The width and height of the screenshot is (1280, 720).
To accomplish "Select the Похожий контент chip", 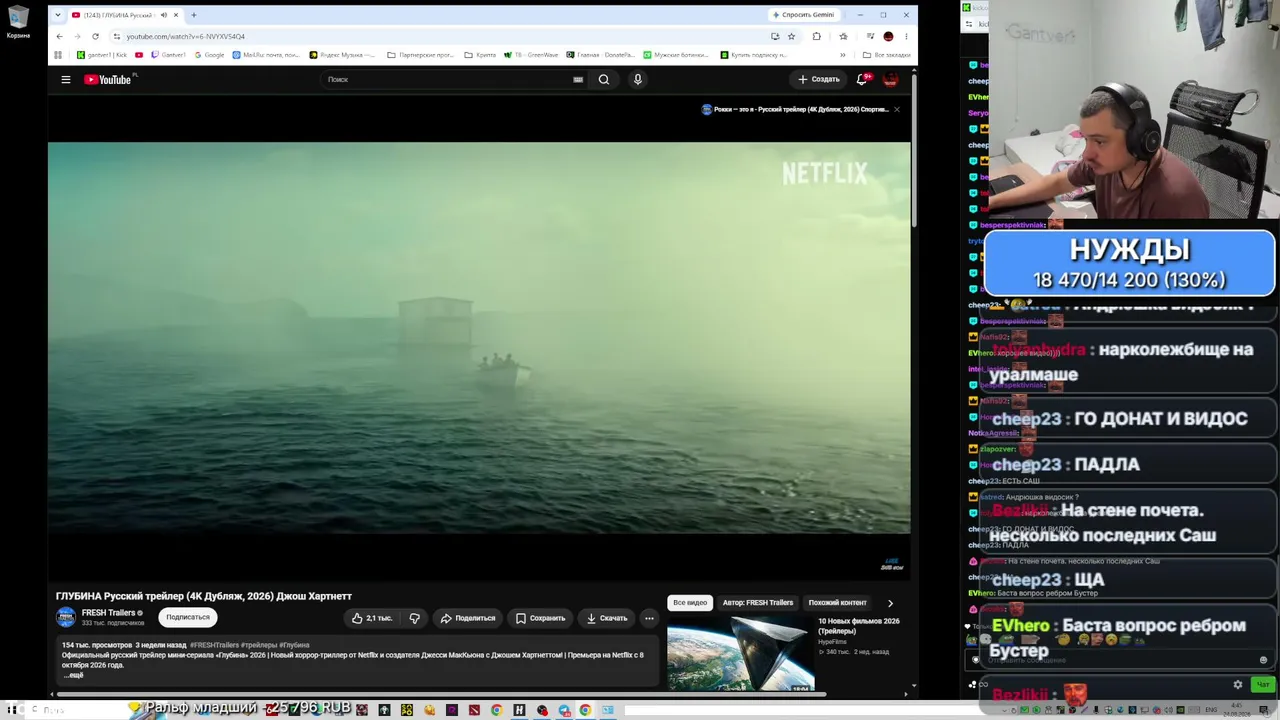I will 837,603.
